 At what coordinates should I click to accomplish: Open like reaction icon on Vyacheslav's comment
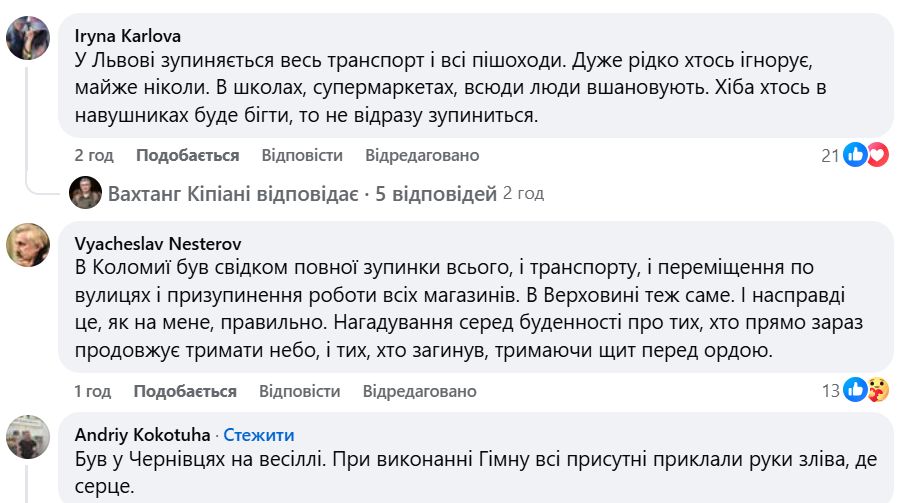855,391
